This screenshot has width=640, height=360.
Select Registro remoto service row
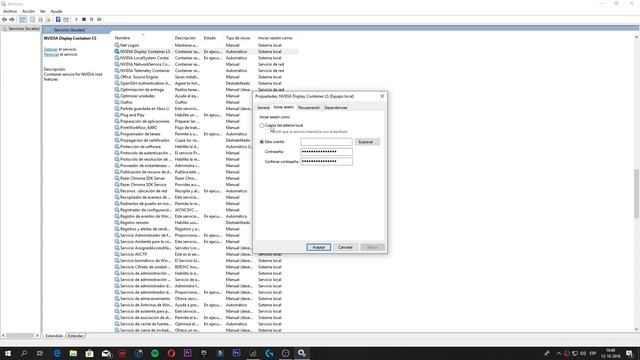point(183,223)
